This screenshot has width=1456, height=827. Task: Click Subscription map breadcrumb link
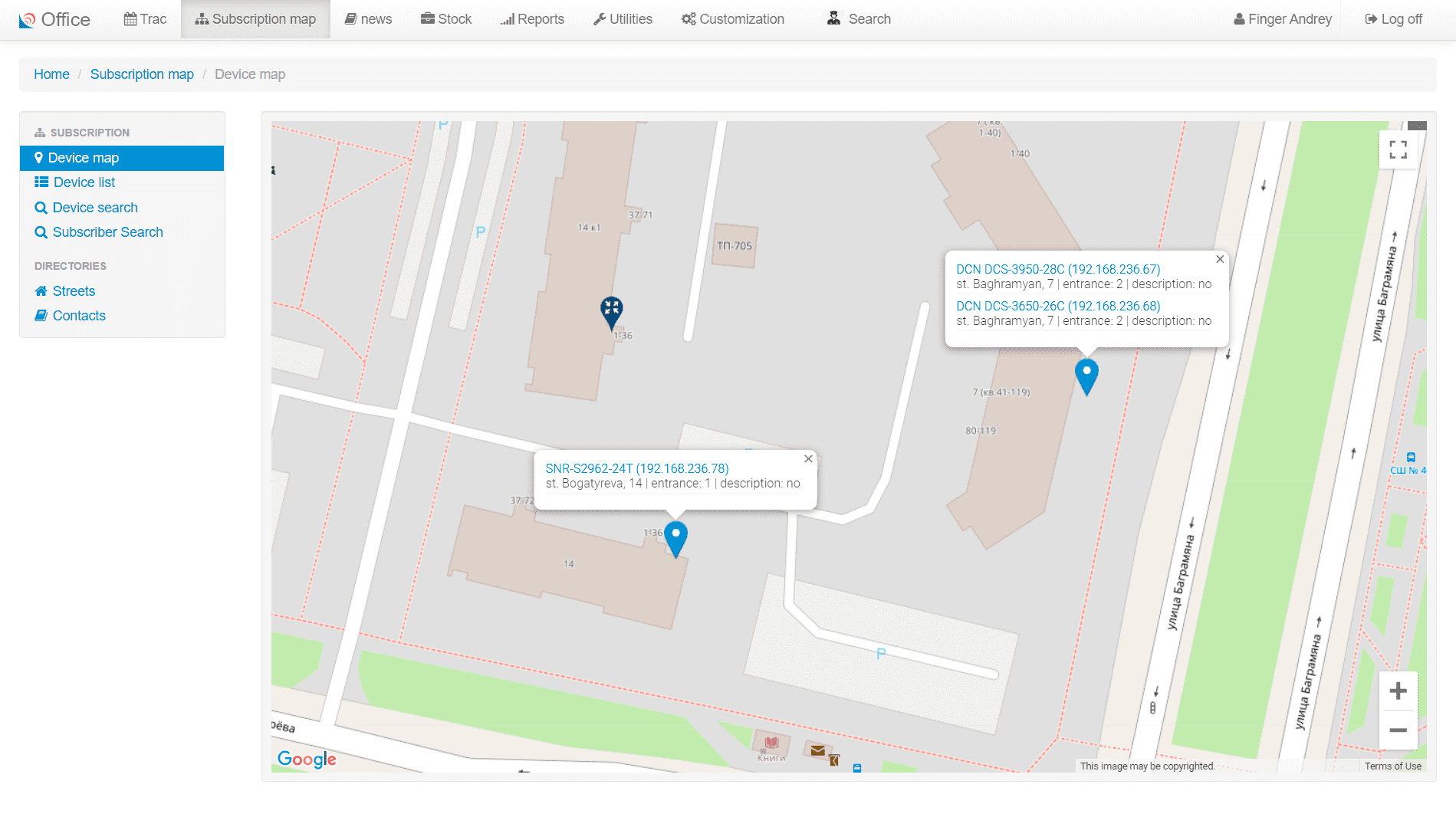pyautogui.click(x=142, y=74)
